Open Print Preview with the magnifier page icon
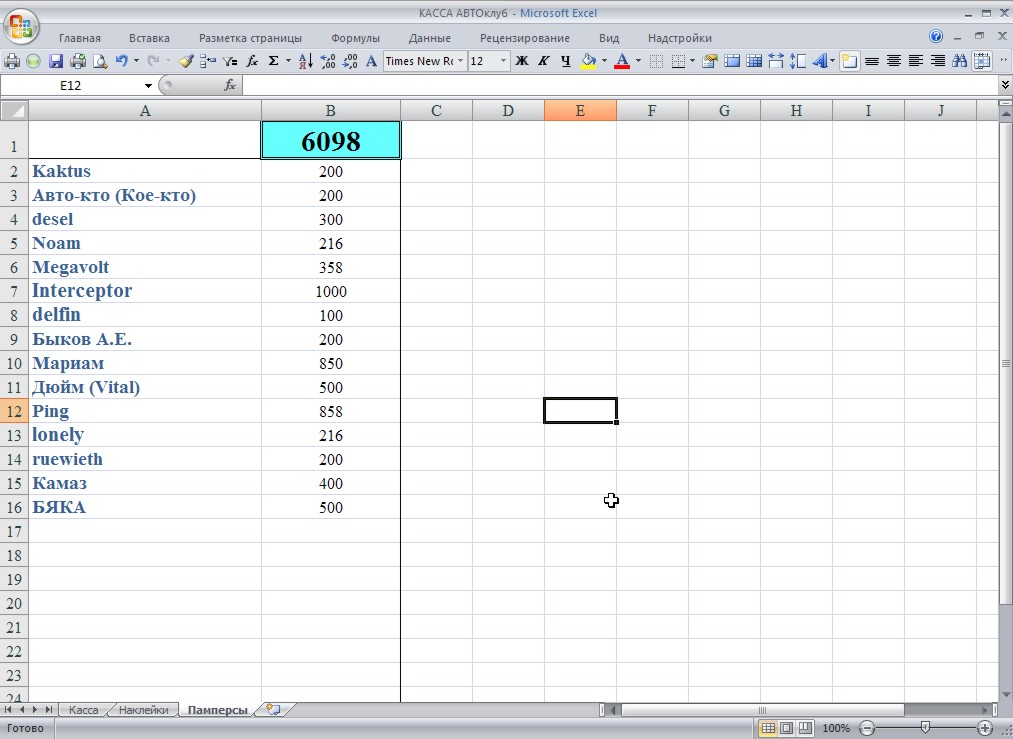Screen dimensions: 1013x739 100,61
